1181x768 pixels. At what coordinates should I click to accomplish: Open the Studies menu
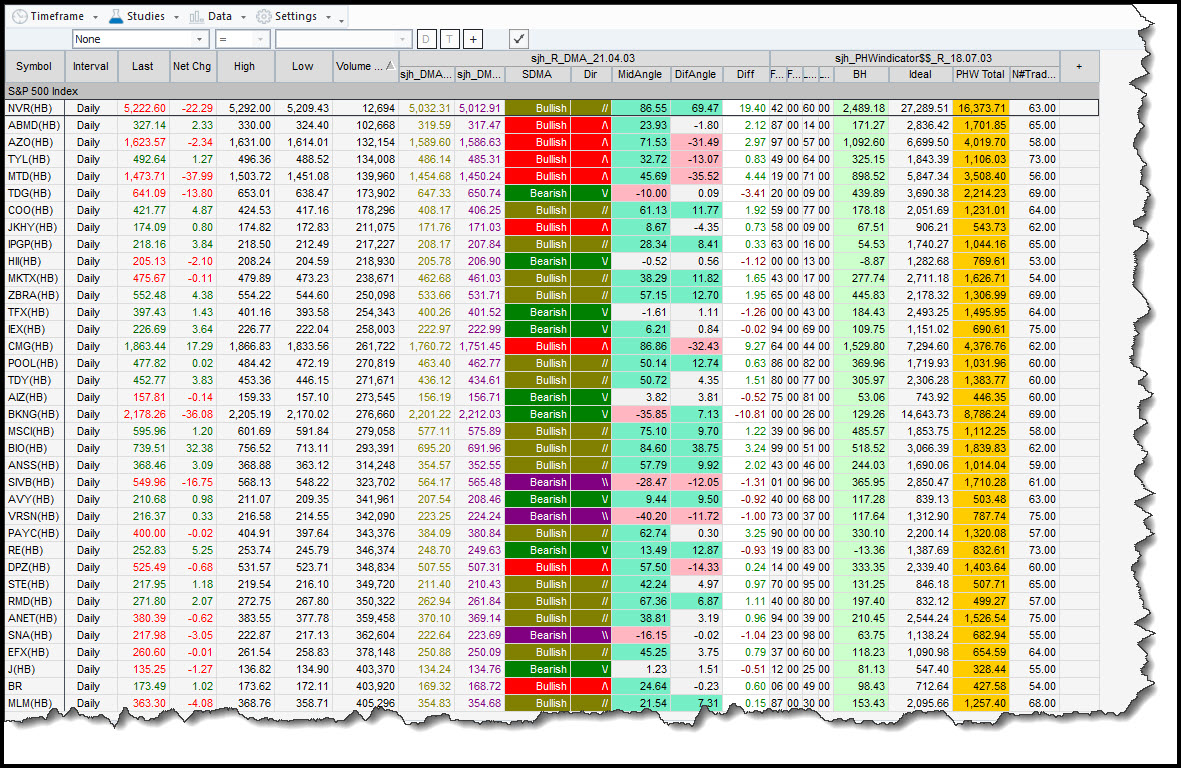point(145,16)
